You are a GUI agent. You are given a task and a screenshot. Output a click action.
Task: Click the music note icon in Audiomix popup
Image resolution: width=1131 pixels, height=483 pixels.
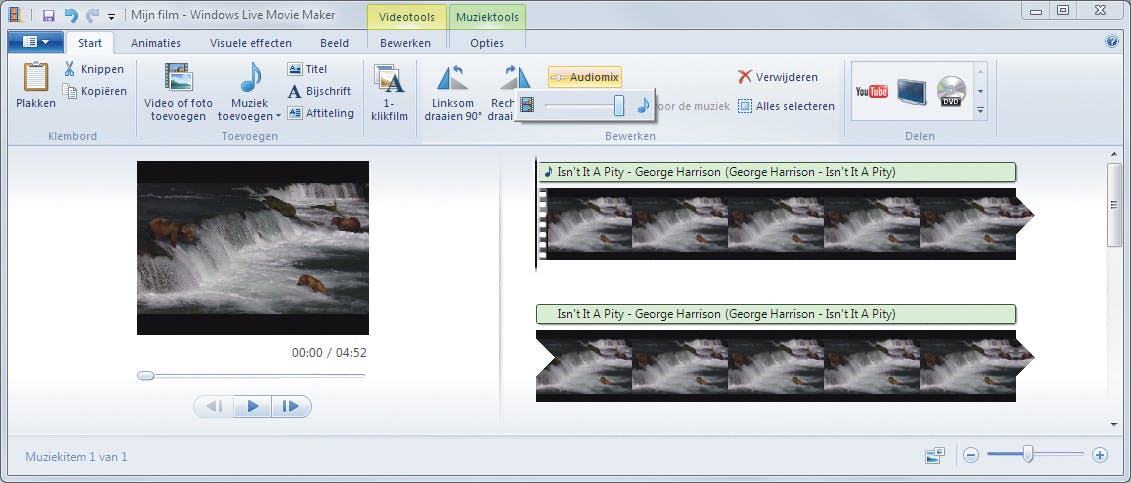tap(643, 106)
